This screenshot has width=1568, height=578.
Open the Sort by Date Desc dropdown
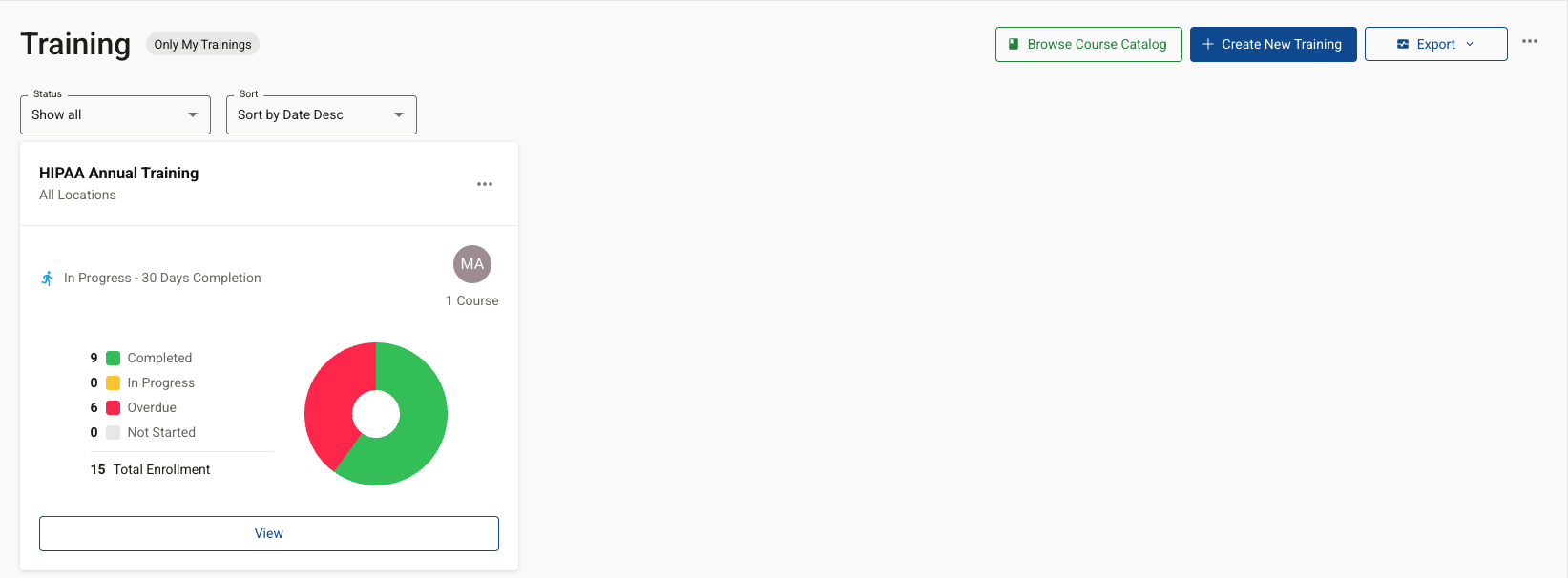[322, 114]
